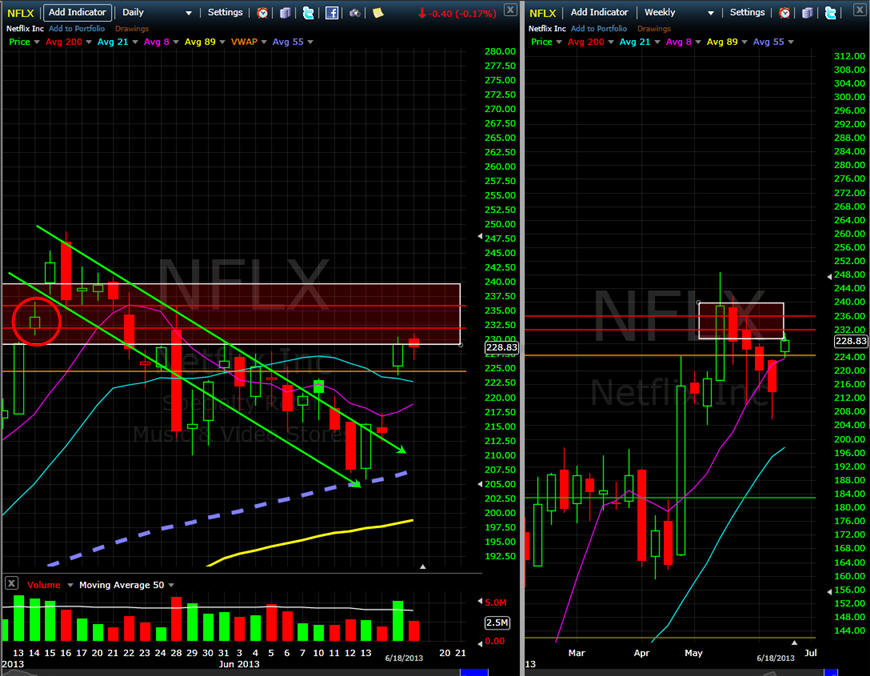870x676 pixels.
Task: Share Daily chart via Facebook icon
Action: pos(332,13)
